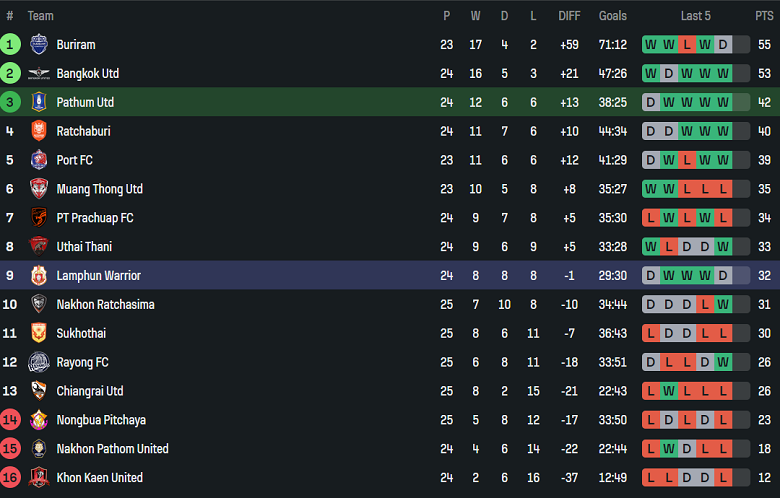
Task: Click the Sukhothai team logo
Action: click(39, 333)
